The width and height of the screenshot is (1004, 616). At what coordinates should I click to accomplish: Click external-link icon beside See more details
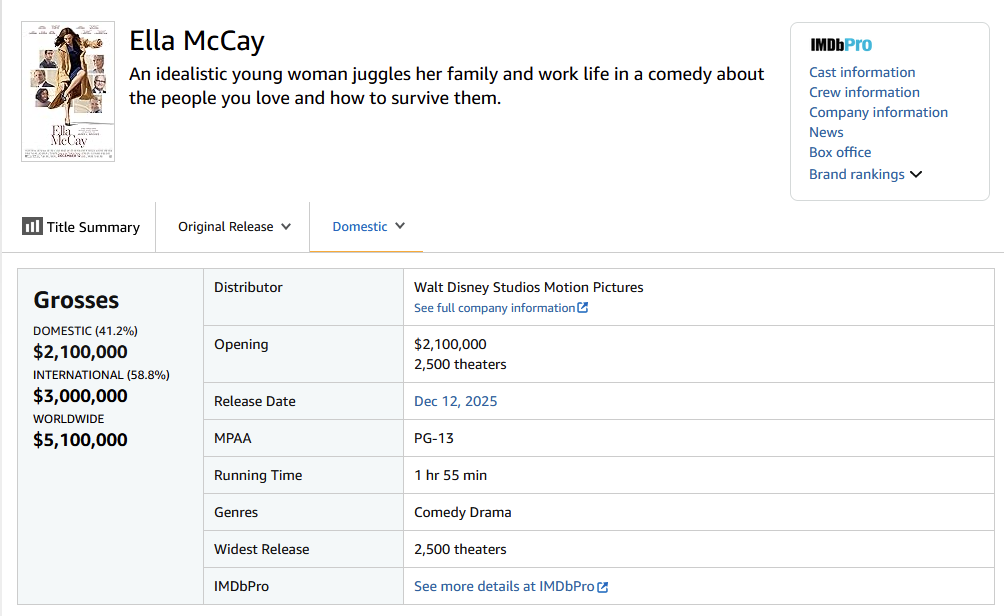[603, 587]
